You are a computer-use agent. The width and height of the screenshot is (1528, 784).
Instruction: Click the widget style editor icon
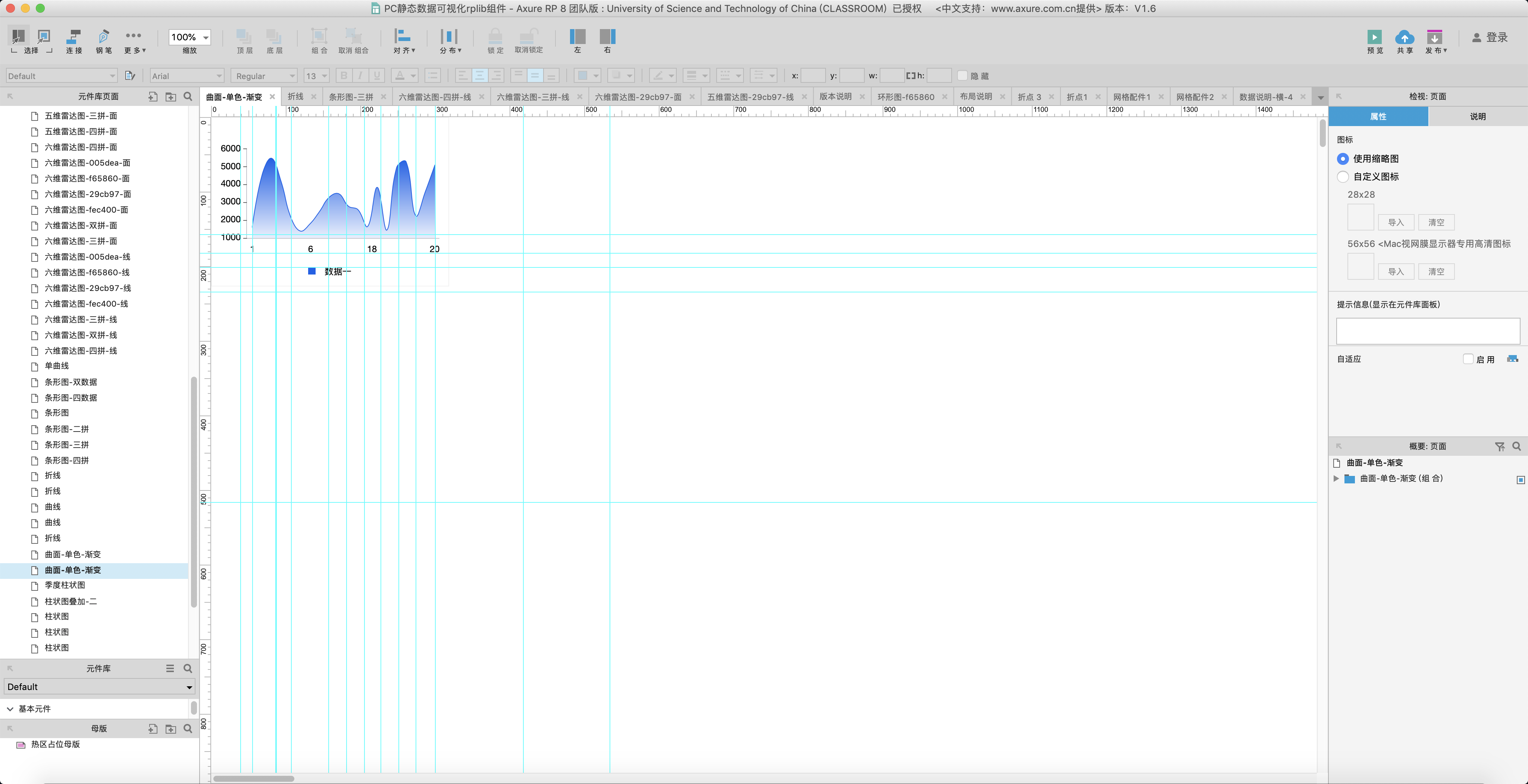[131, 76]
